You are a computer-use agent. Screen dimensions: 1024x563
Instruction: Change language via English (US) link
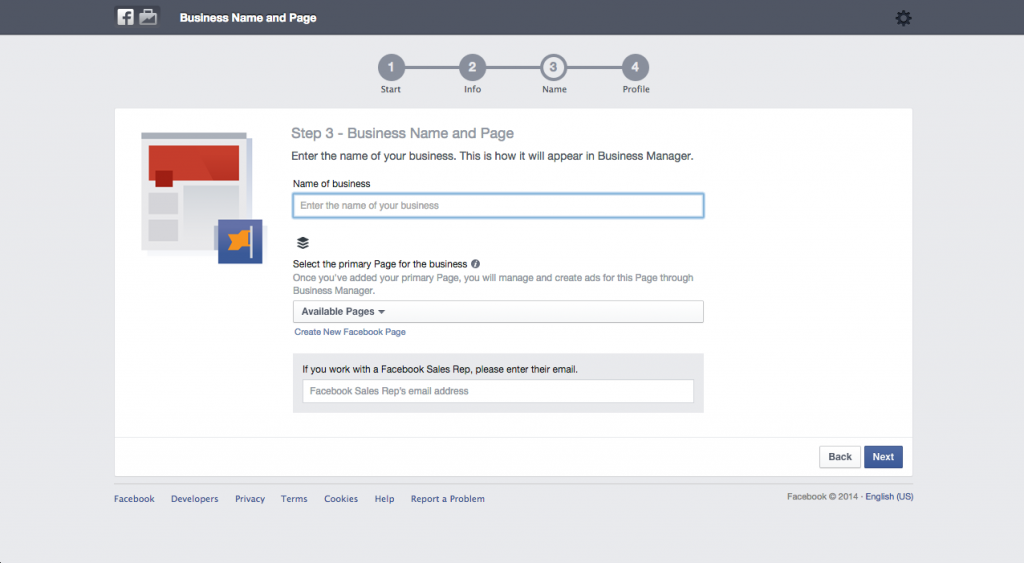click(889, 496)
